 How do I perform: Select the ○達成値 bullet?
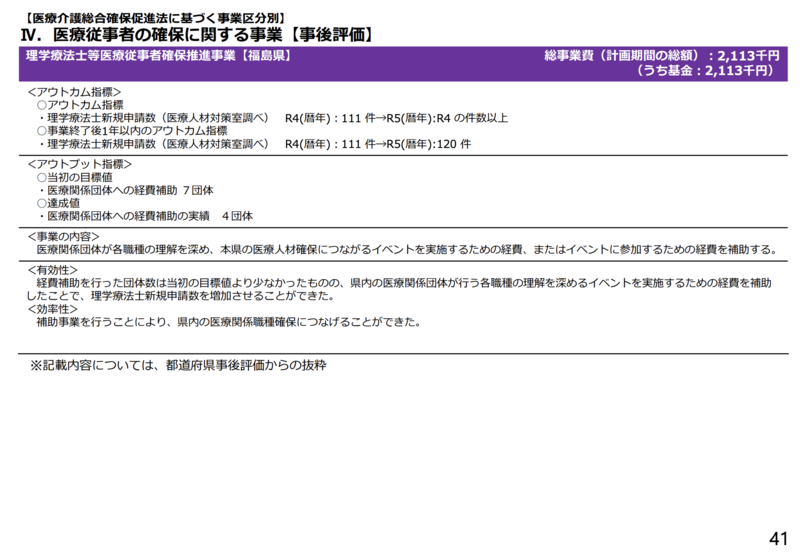point(62,203)
